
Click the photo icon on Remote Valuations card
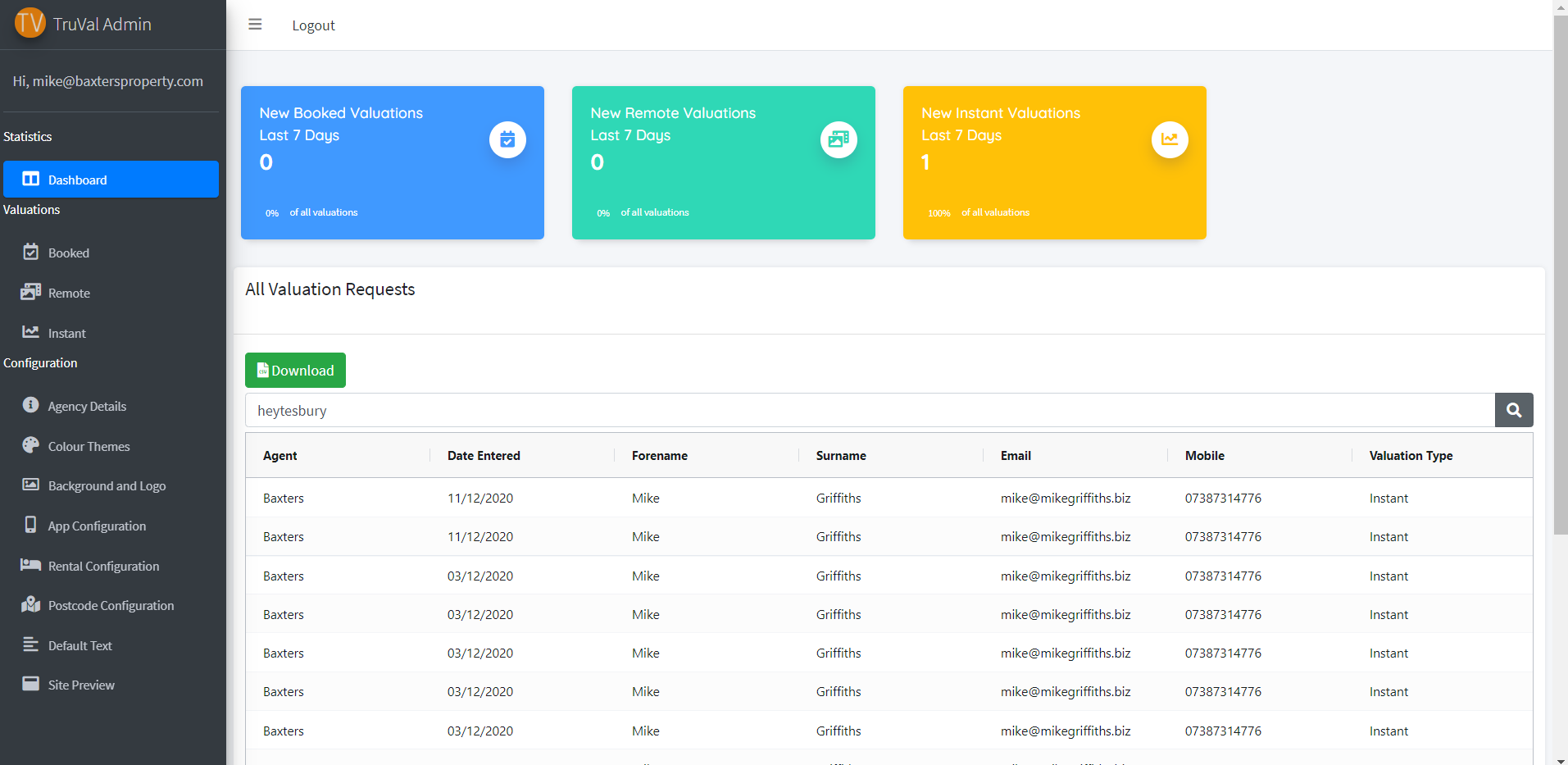click(x=839, y=140)
